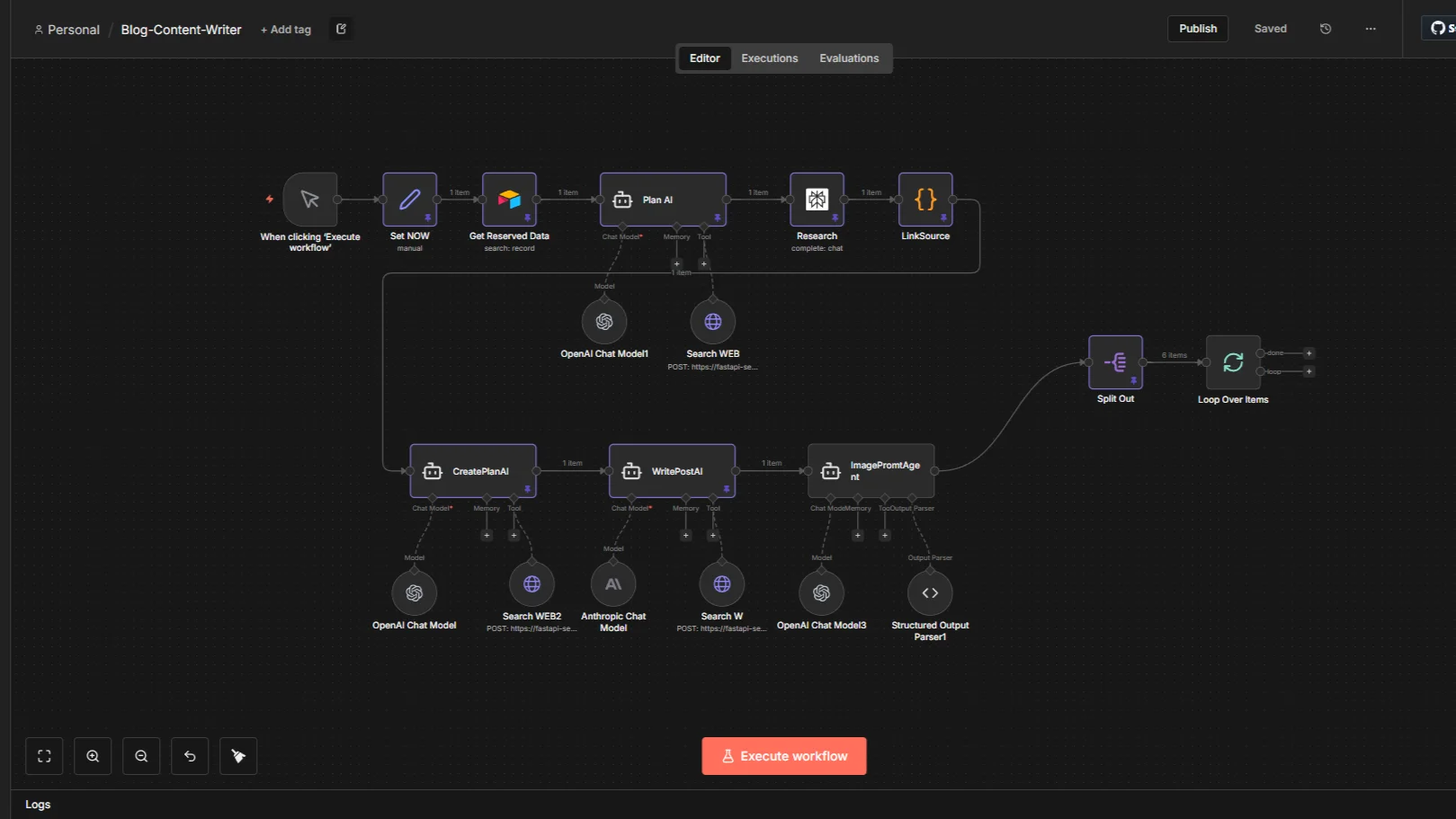Fit workflow to view button
Viewport: 1456px width, 819px height.
coord(44,756)
